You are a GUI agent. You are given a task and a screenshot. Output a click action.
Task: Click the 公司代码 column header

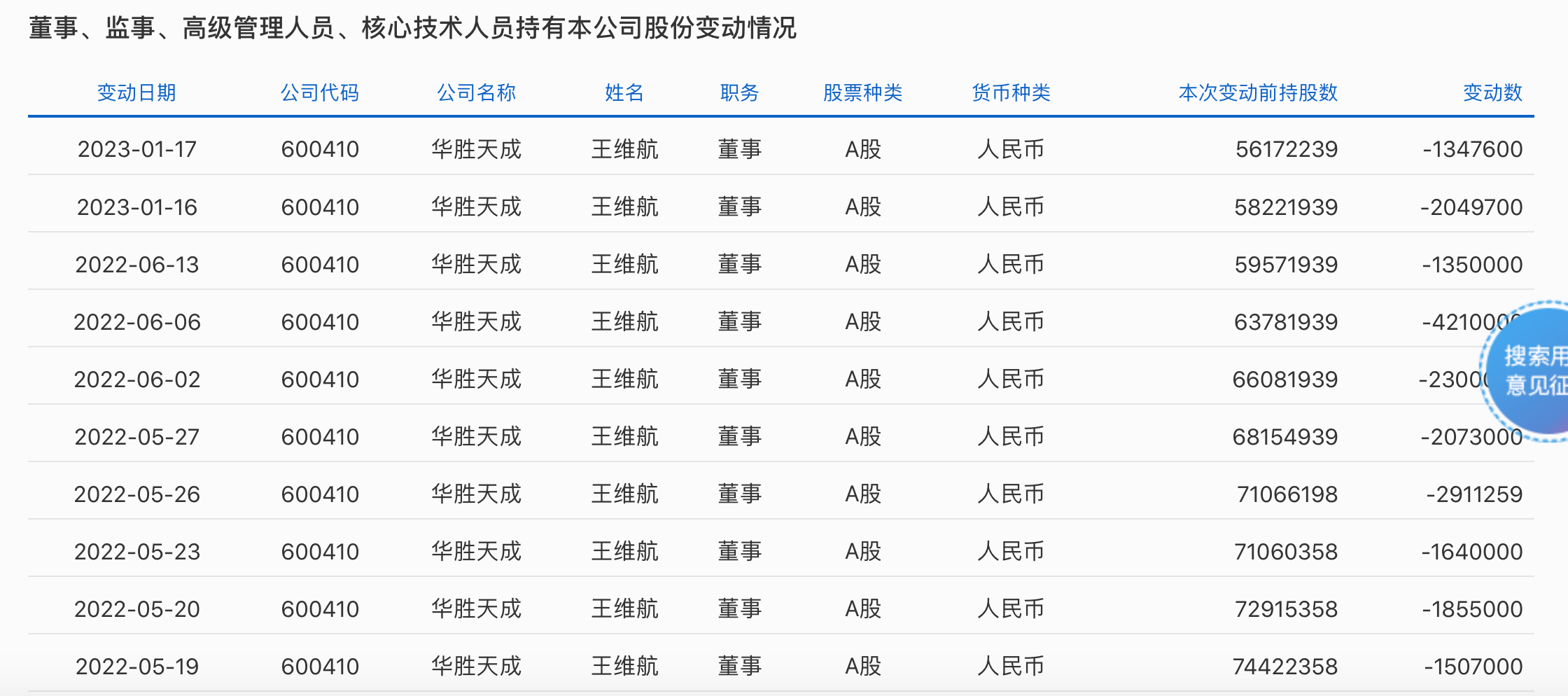tap(320, 92)
